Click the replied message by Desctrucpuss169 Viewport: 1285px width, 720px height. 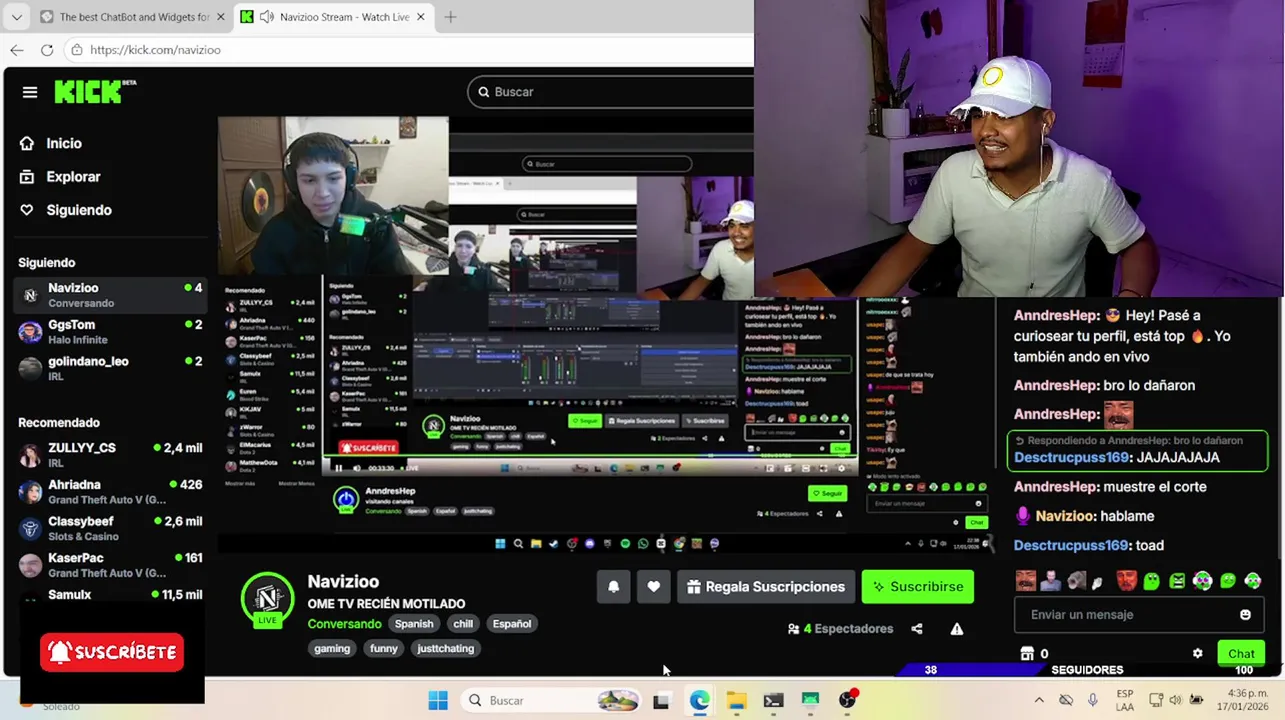(1137, 450)
